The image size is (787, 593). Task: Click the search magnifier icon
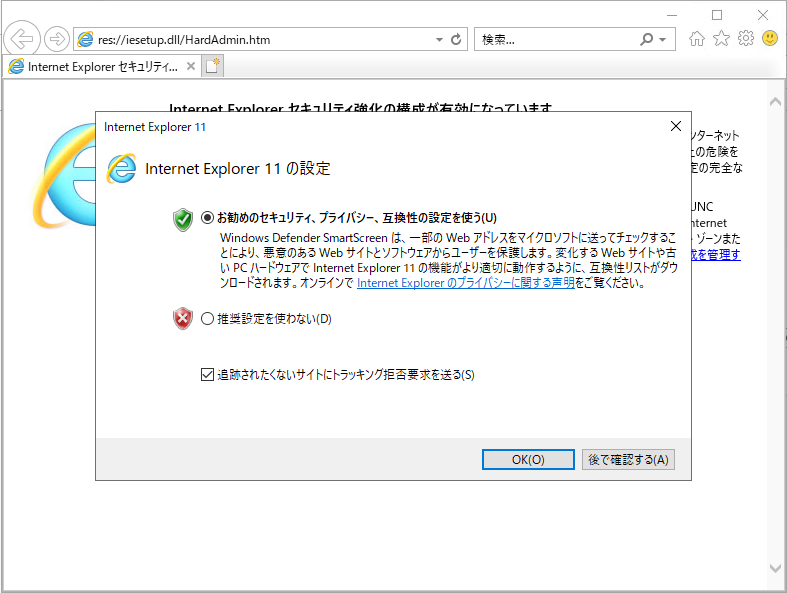click(647, 39)
